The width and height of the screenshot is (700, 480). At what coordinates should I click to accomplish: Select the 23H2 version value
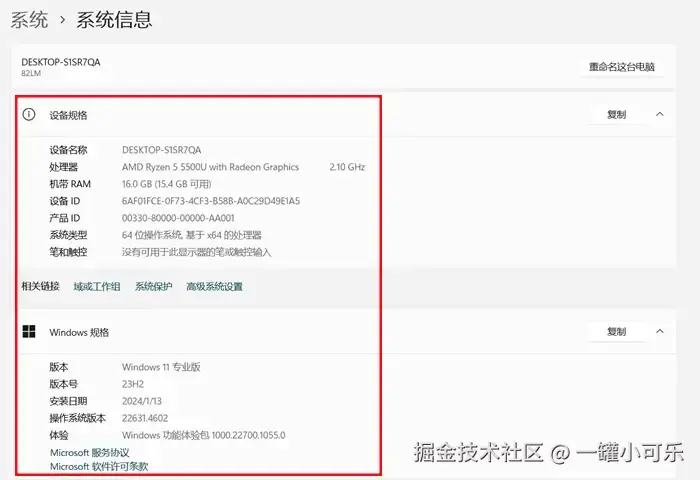(133, 384)
